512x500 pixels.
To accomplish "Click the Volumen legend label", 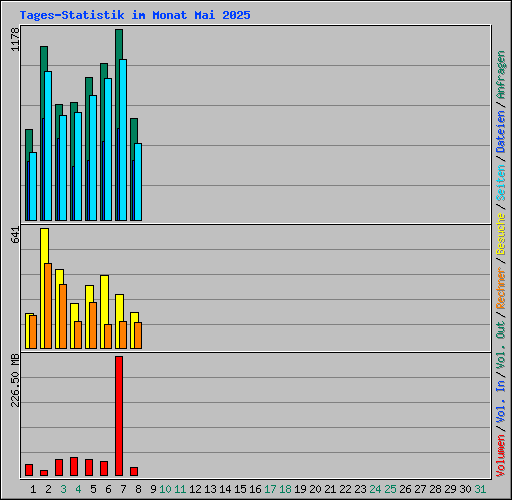I will point(501,456).
